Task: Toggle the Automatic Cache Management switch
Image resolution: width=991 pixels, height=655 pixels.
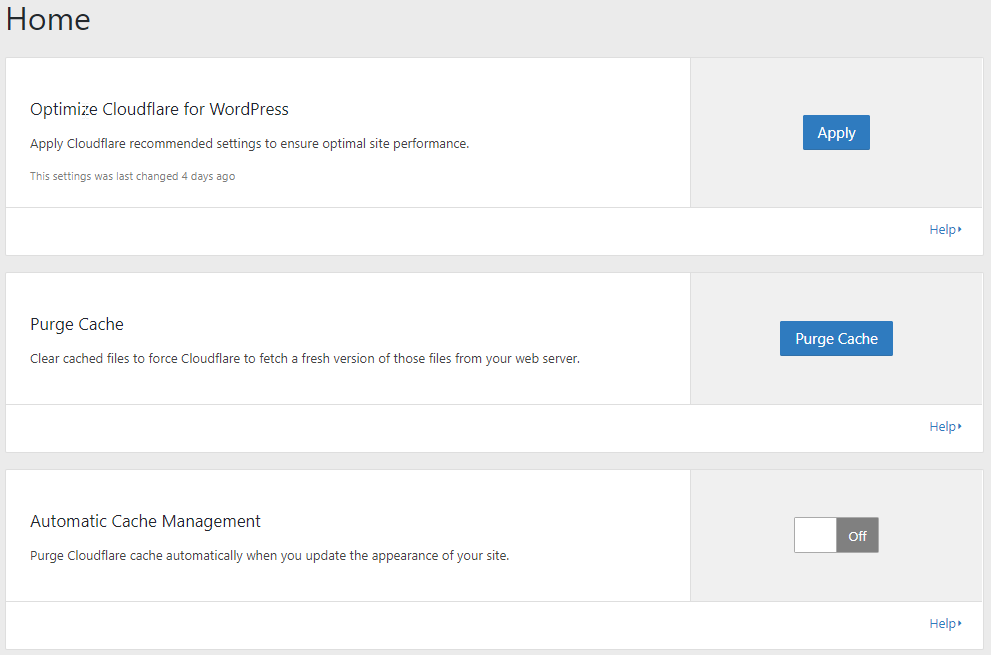Action: coord(836,535)
